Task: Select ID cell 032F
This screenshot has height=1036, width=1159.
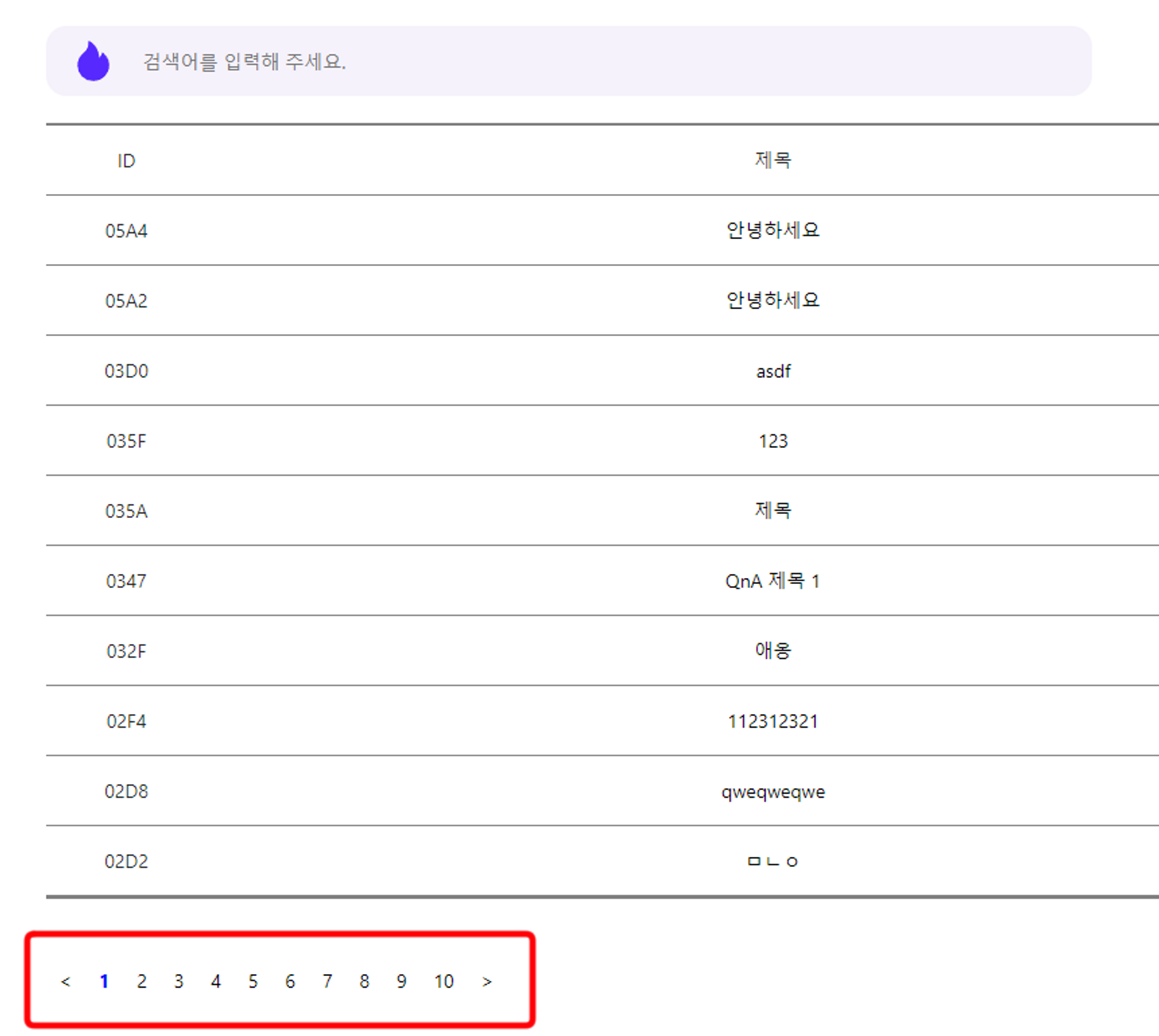Action: point(126,651)
